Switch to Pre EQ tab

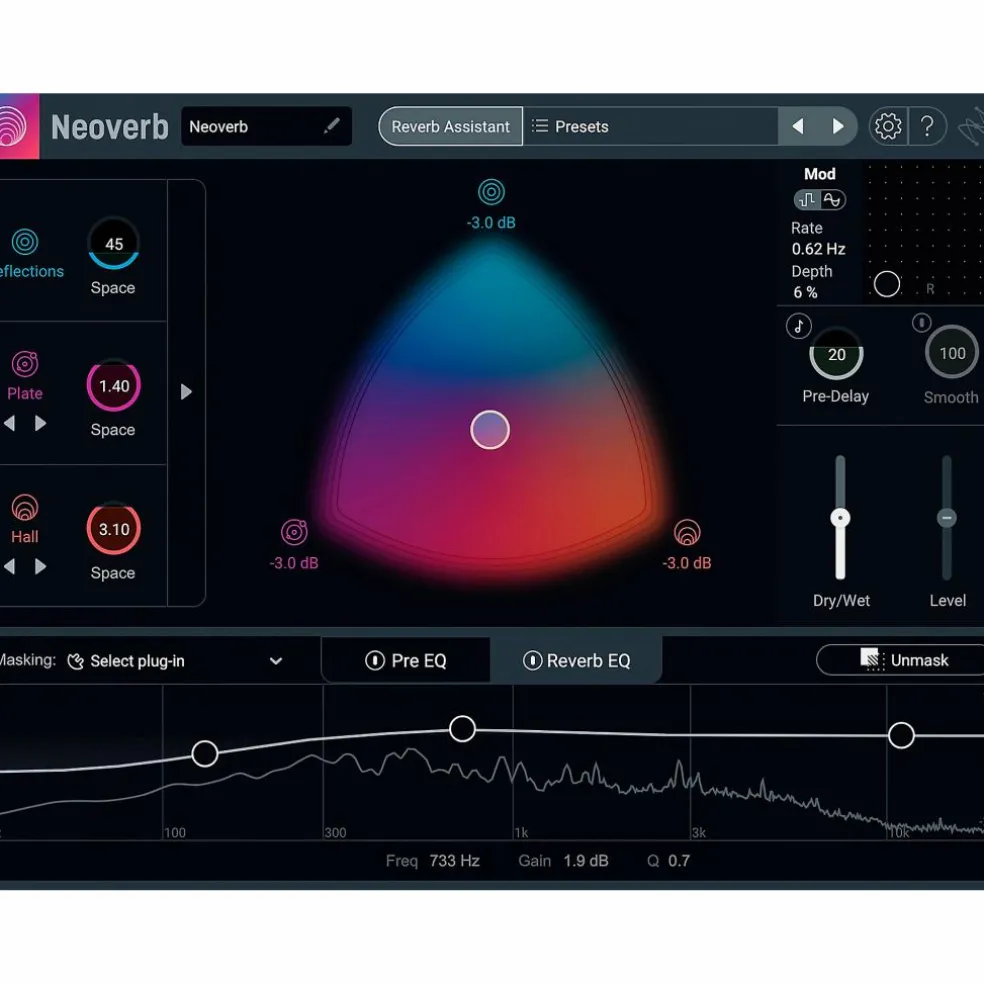pos(405,660)
